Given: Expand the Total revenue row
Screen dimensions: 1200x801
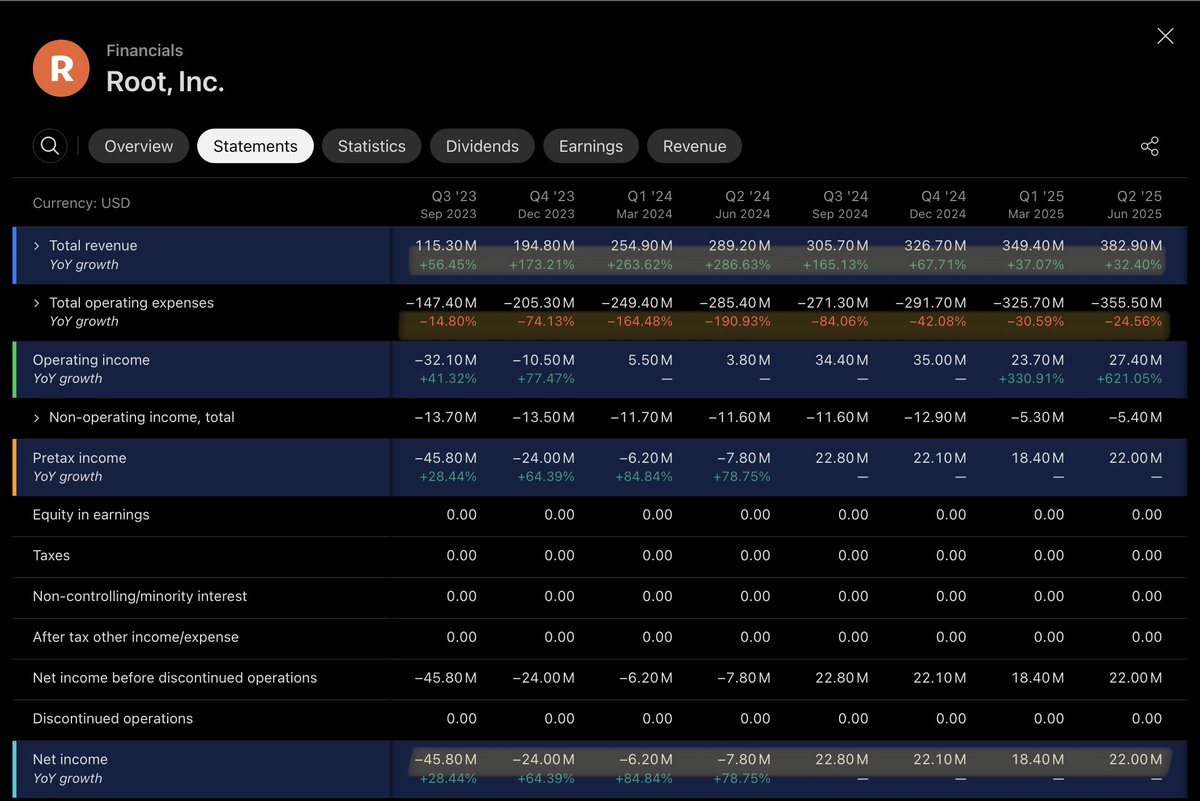Looking at the screenshot, I should pyautogui.click(x=37, y=246).
